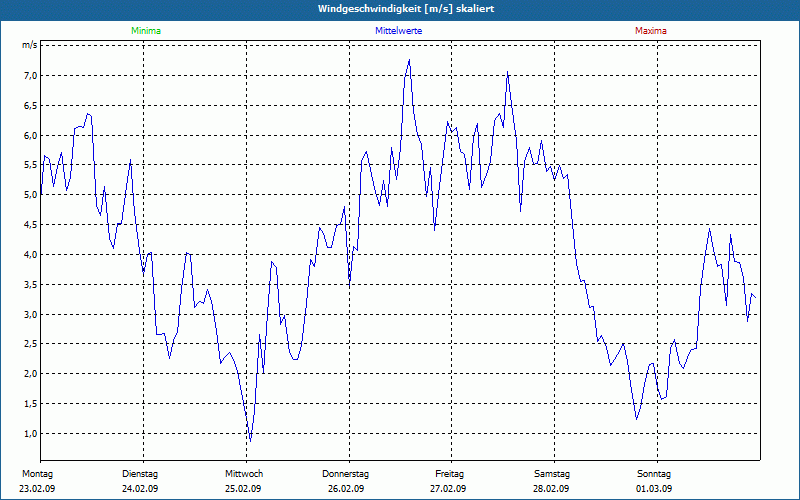Click the 25.02.09 date label
Image resolution: width=800 pixels, height=500 pixels.
click(x=243, y=489)
